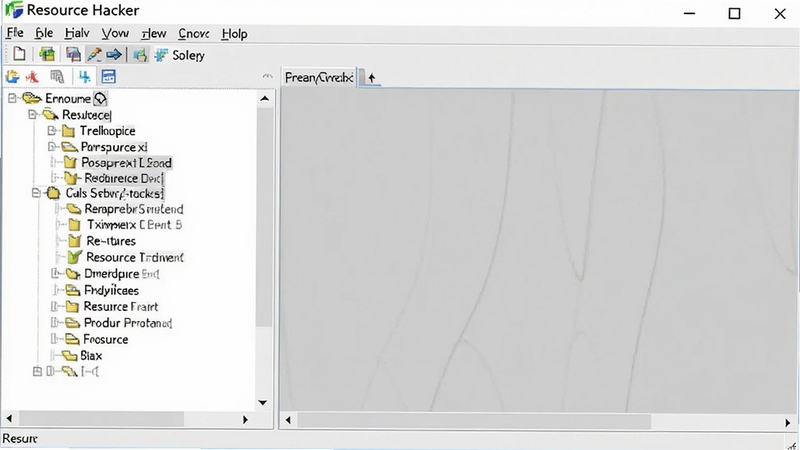Select the Redbirerce Dec tree item
800x450 pixels.
click(x=123, y=178)
